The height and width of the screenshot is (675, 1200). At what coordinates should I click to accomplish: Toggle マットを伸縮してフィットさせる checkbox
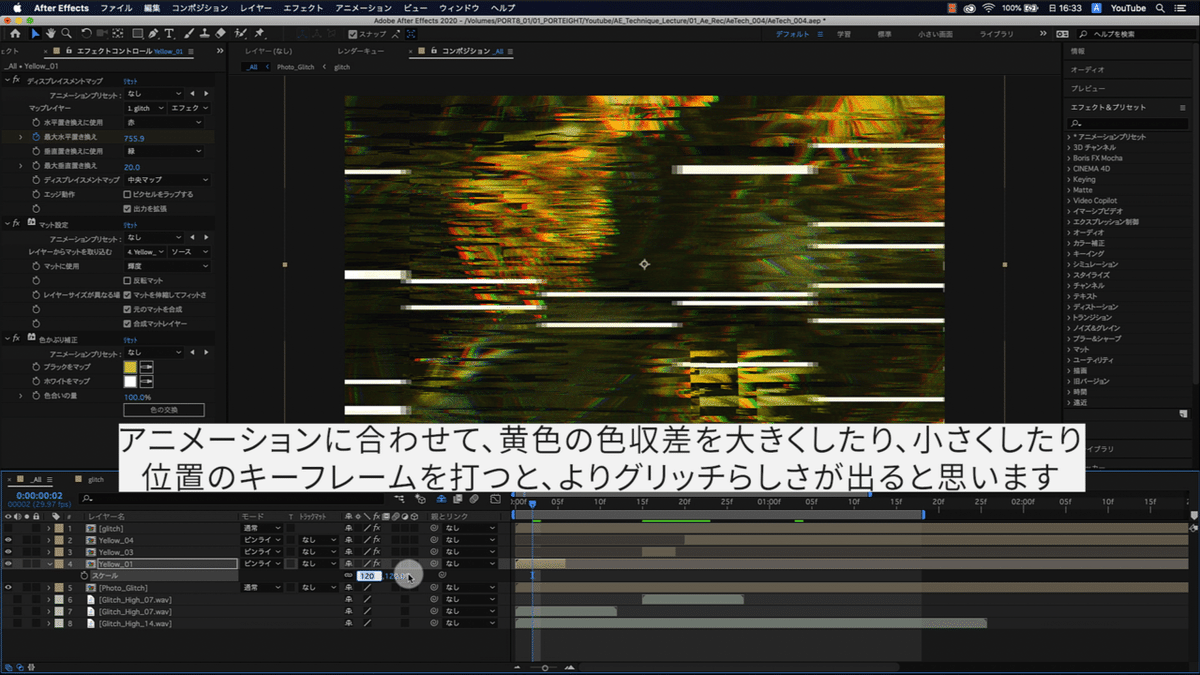pyautogui.click(x=127, y=295)
